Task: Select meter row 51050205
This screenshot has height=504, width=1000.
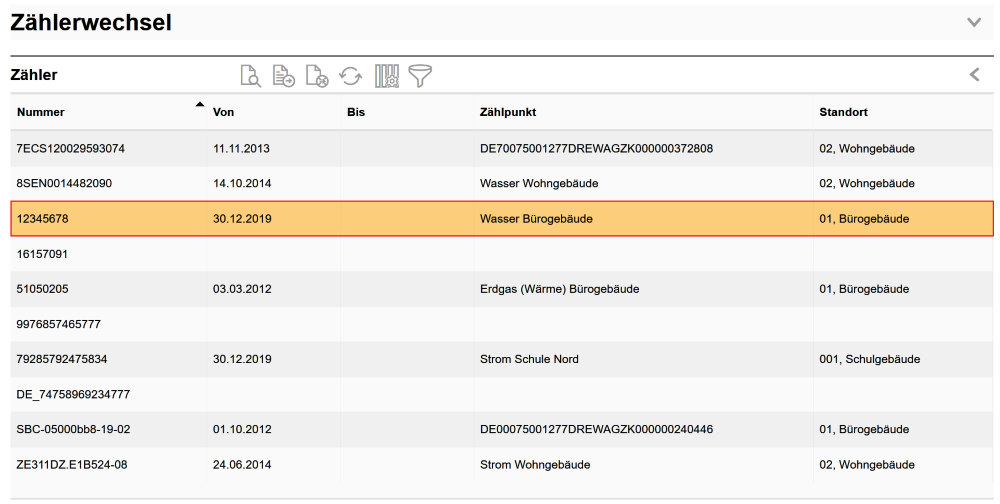Action: [45, 289]
